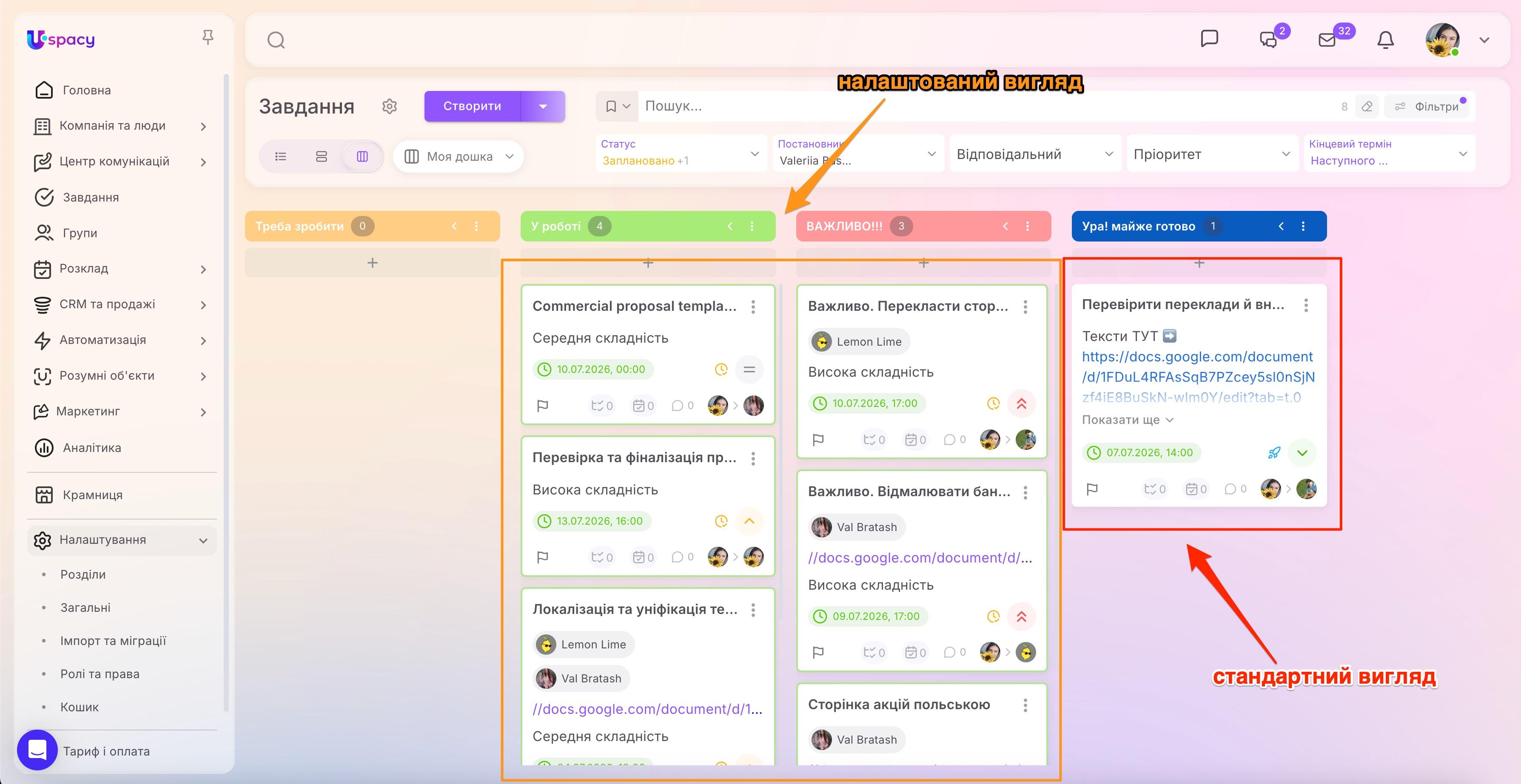
Task: Open the Пріоритет filter dropdown
Action: pyautogui.click(x=1212, y=153)
